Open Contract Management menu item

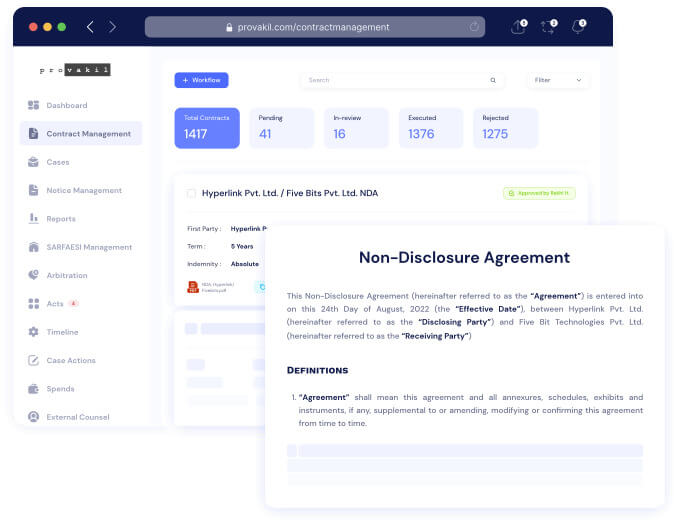tap(81, 134)
